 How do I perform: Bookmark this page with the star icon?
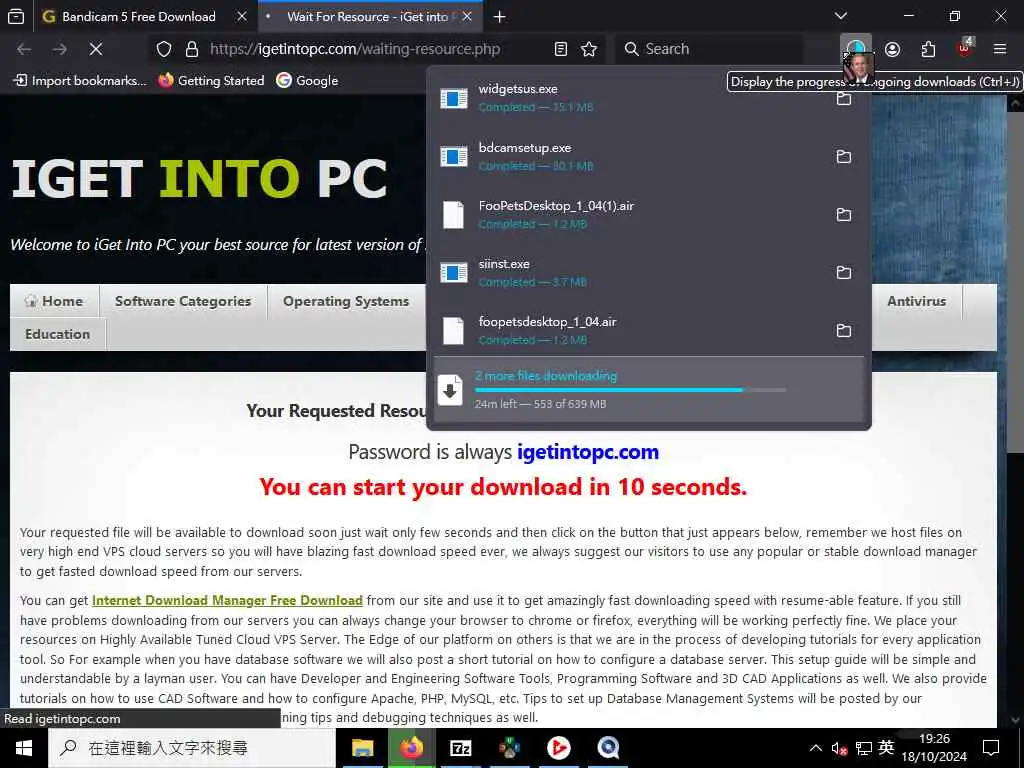tap(589, 49)
